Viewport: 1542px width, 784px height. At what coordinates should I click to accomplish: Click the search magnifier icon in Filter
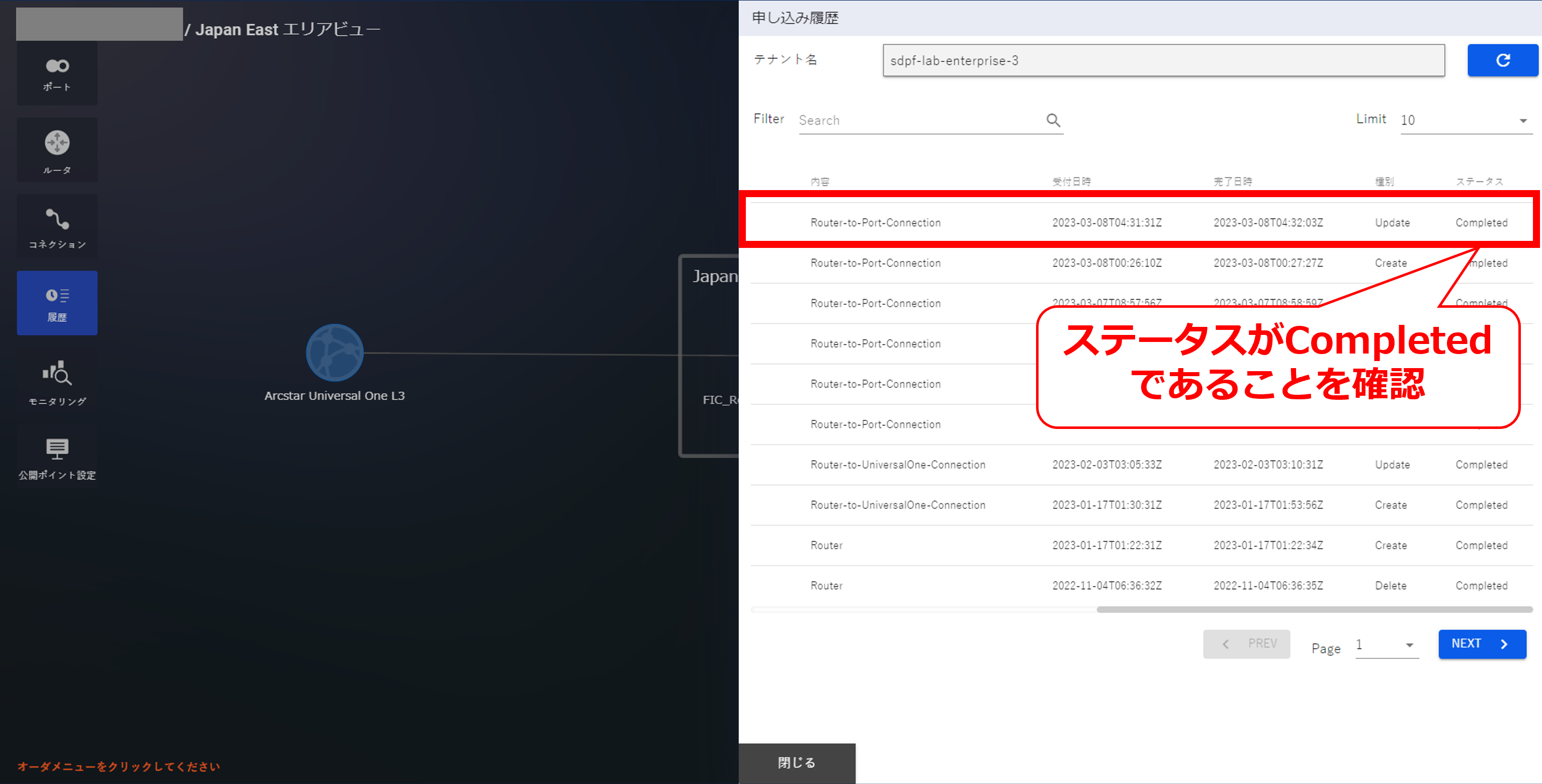[x=1053, y=120]
